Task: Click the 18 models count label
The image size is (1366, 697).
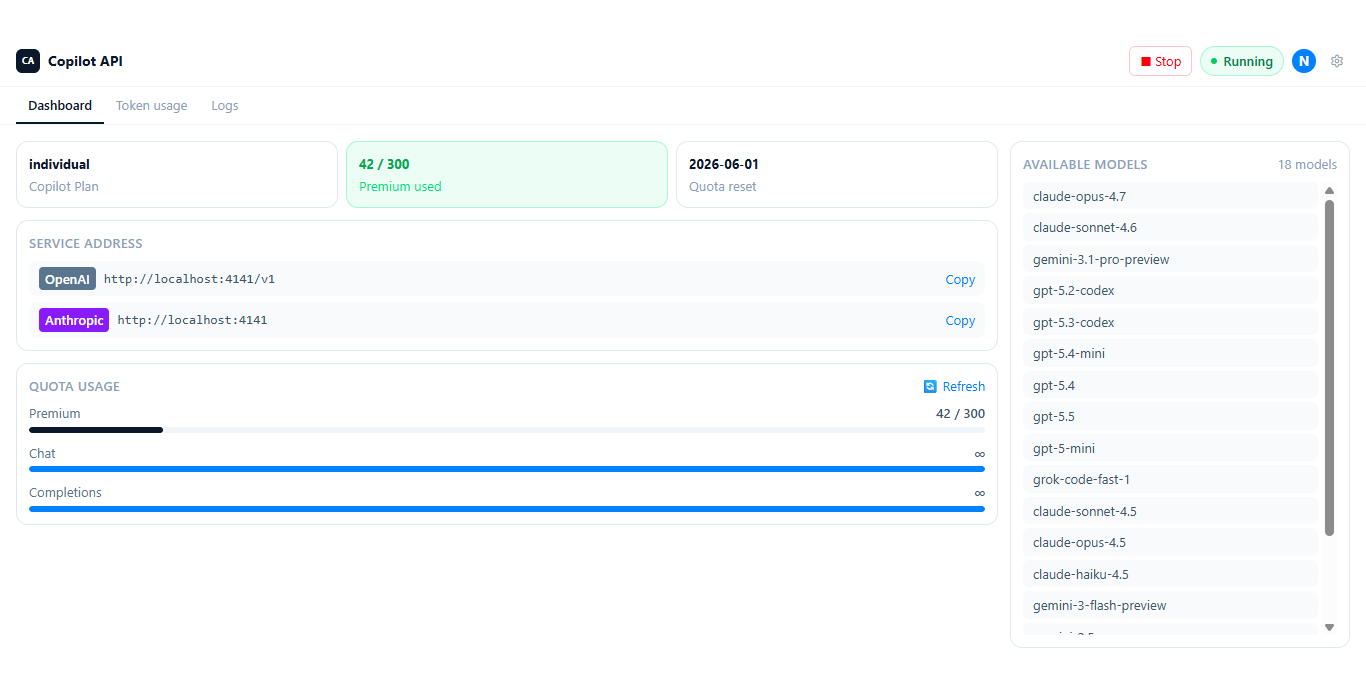Action: tap(1307, 164)
